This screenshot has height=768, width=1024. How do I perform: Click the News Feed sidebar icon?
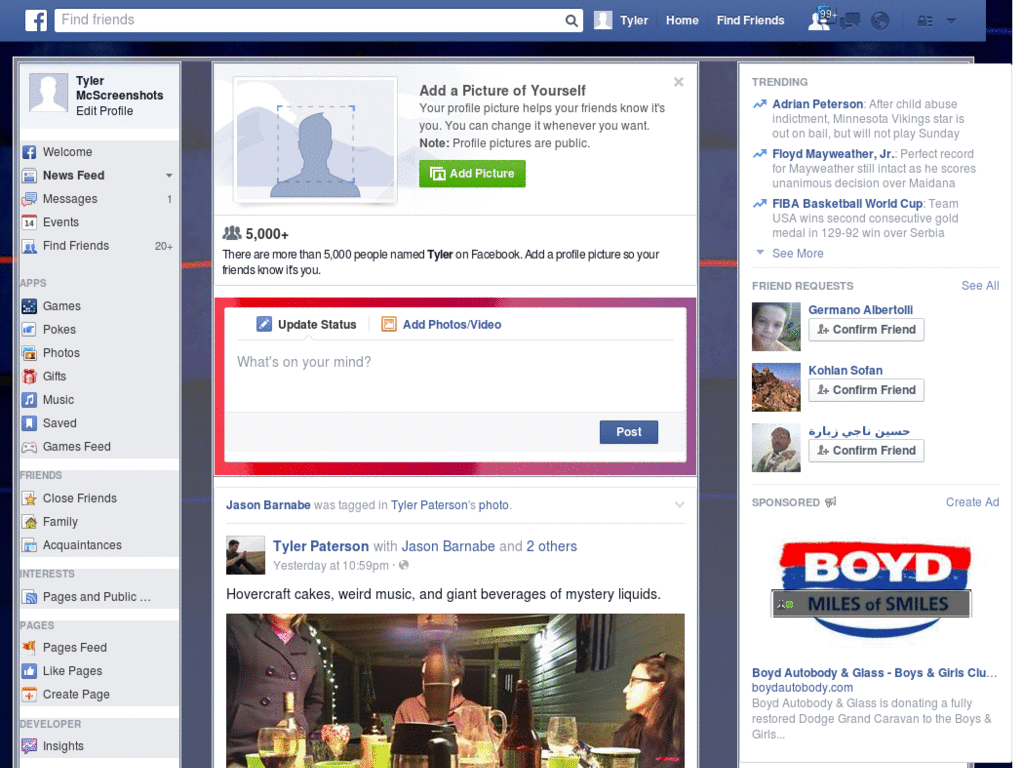click(29, 176)
